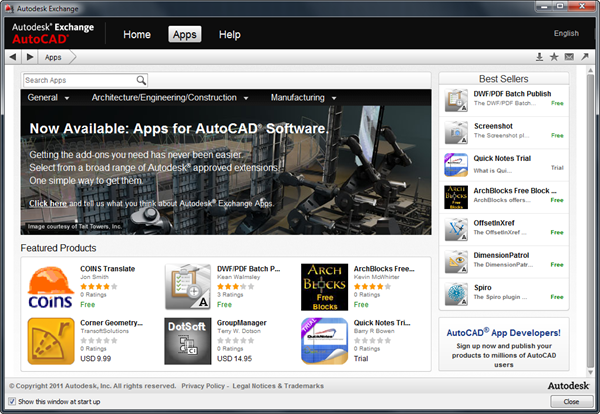This screenshot has height=414, width=600.
Task: Click the search magnifier icon
Action: (x=141, y=80)
